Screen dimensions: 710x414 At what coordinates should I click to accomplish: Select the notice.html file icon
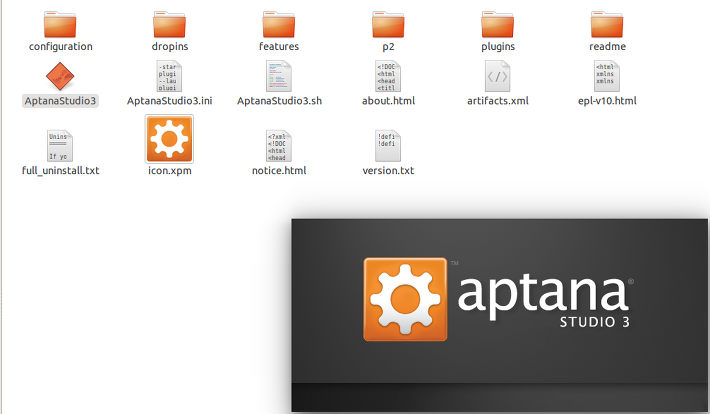(x=279, y=146)
